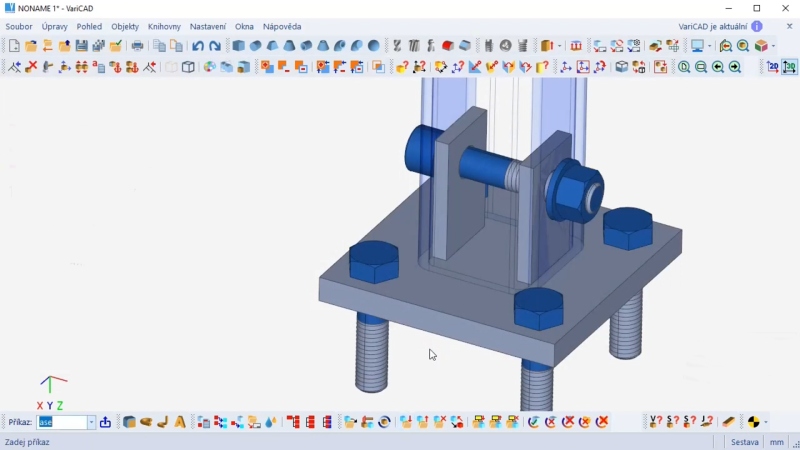Click the Sestava status bar field
The height and width of the screenshot is (450, 800).
(x=744, y=442)
